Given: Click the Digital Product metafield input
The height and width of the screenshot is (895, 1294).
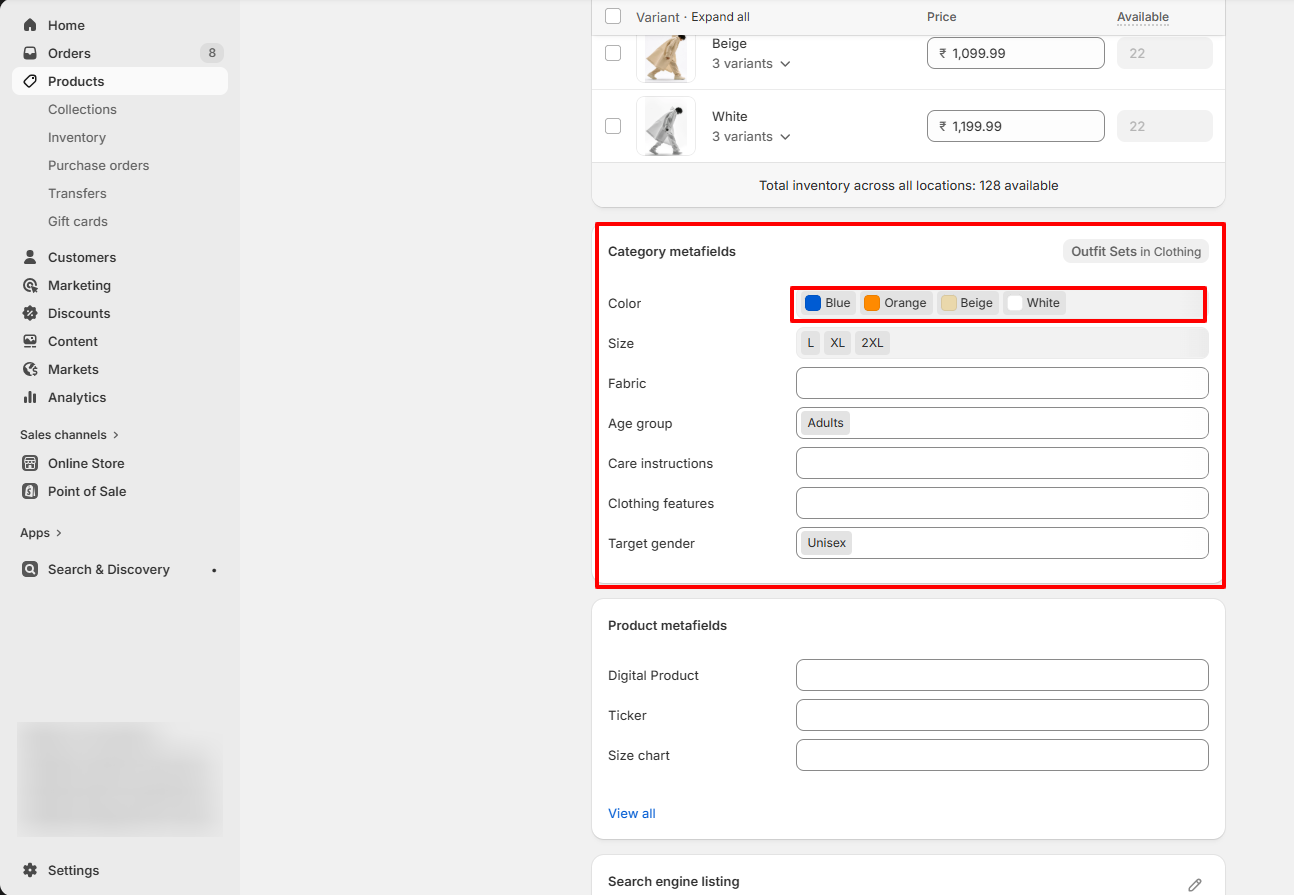Looking at the screenshot, I should pyautogui.click(x=1002, y=675).
